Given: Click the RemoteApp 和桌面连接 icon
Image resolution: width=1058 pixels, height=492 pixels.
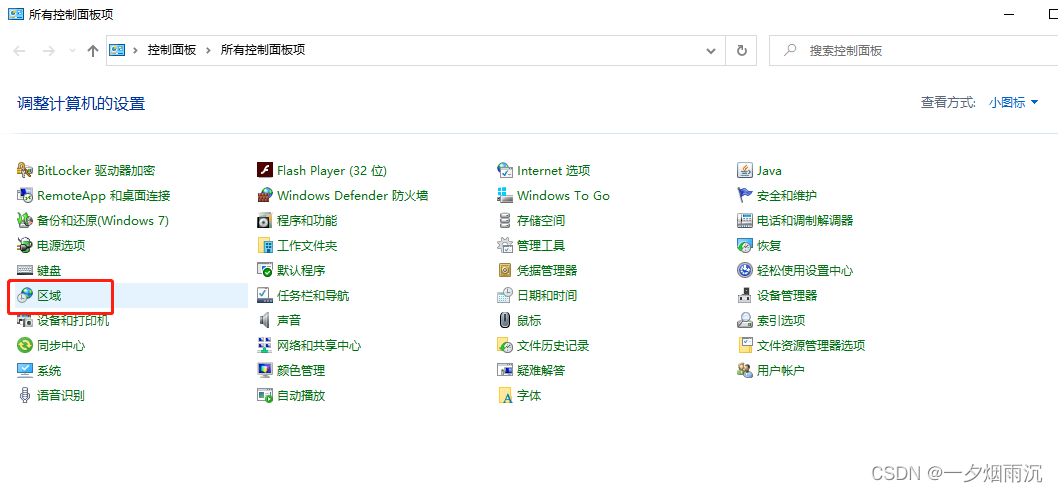Looking at the screenshot, I should pyautogui.click(x=25, y=196).
